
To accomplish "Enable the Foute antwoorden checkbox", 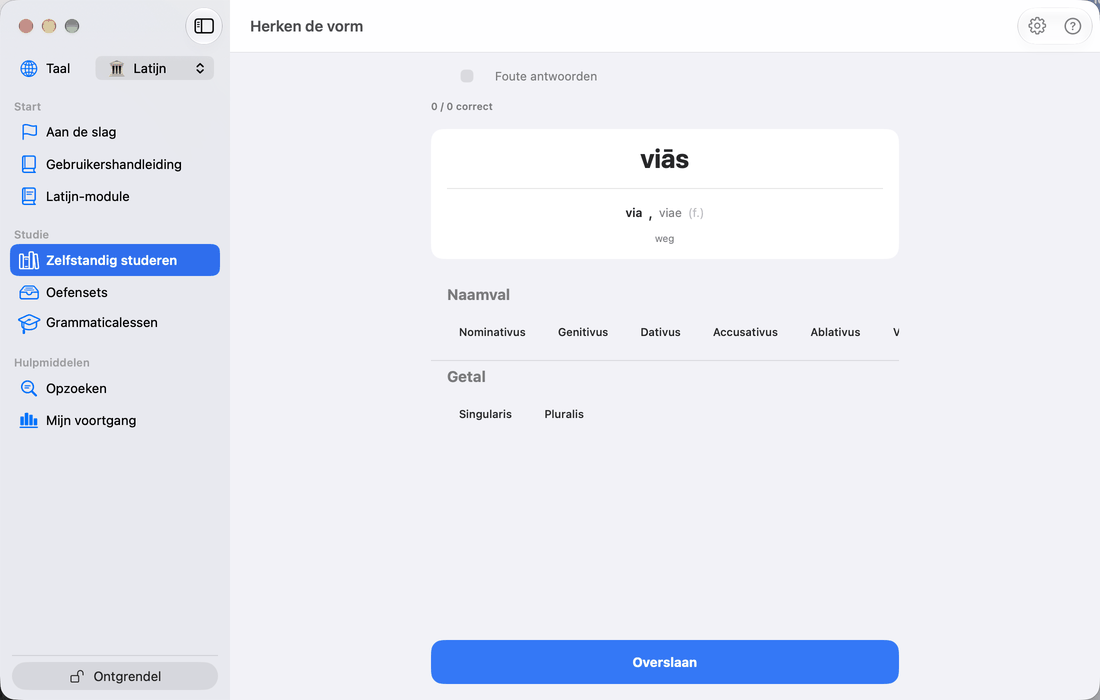I will [467, 76].
